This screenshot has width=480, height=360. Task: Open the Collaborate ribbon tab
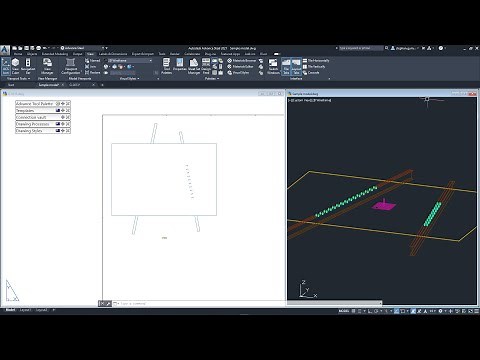192,54
